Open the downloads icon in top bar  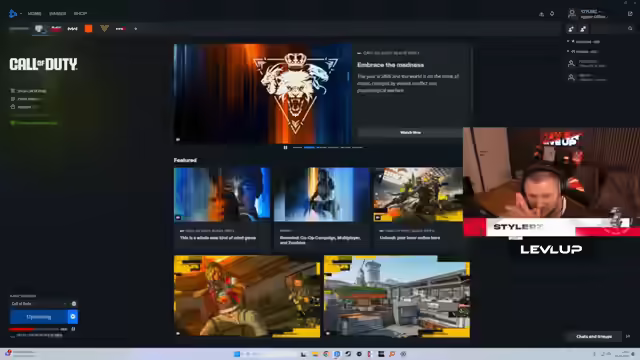[541, 14]
